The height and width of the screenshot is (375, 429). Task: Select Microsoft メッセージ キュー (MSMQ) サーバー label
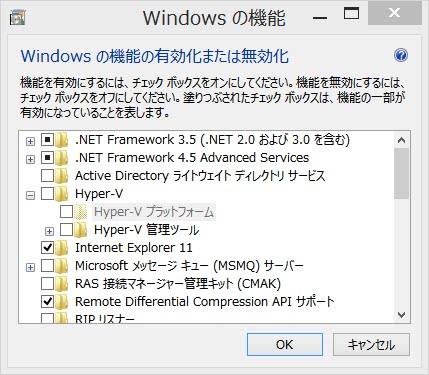pos(189,266)
